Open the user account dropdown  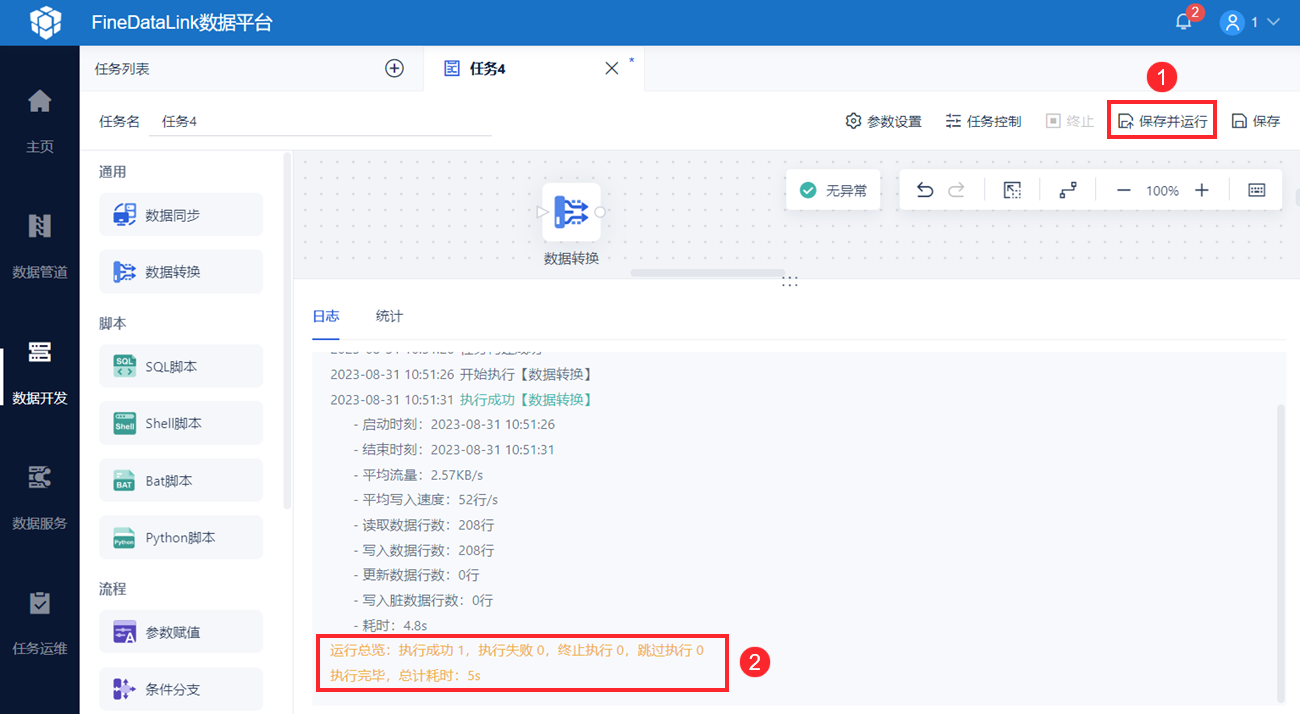tap(1250, 22)
